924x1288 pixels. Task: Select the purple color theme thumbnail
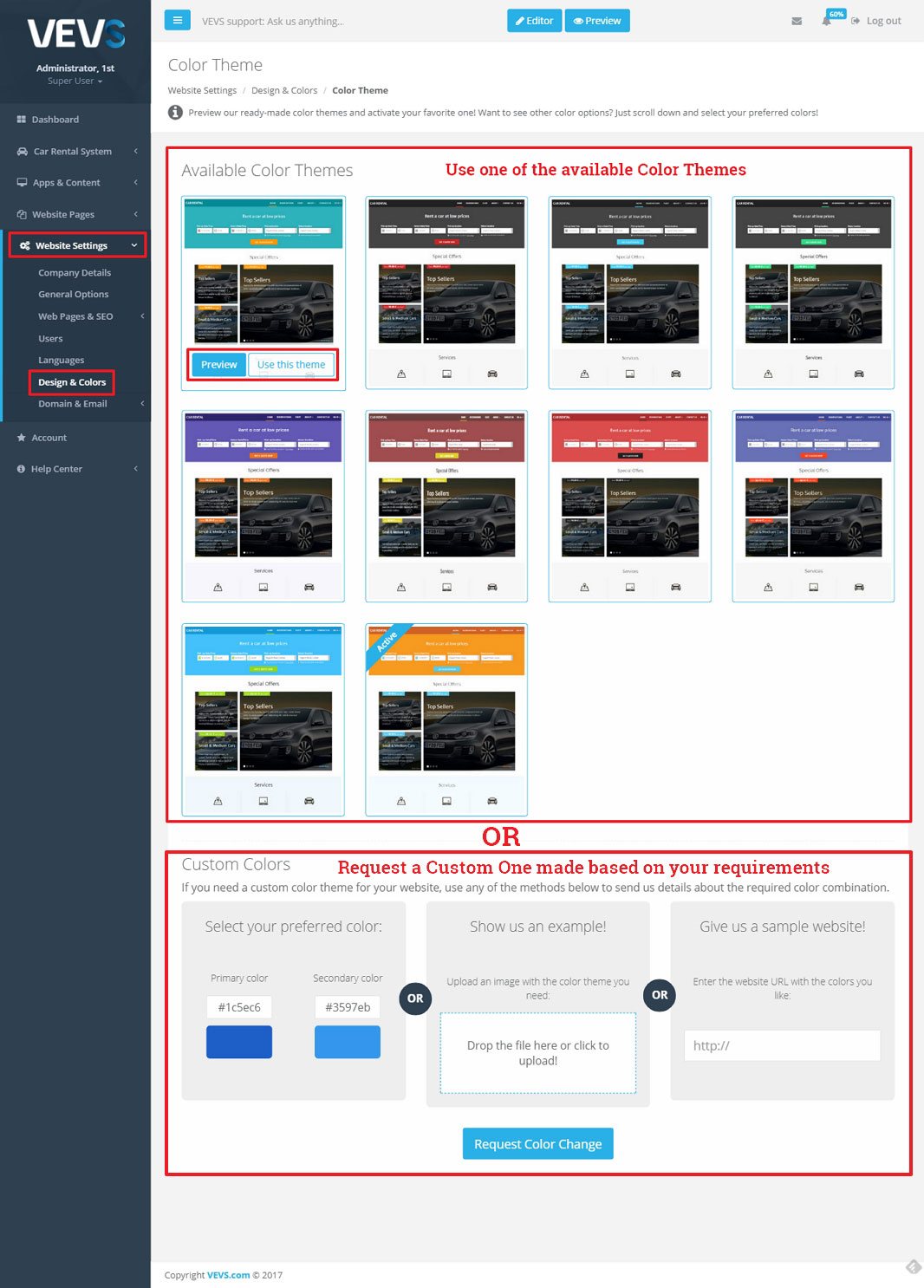(x=264, y=506)
